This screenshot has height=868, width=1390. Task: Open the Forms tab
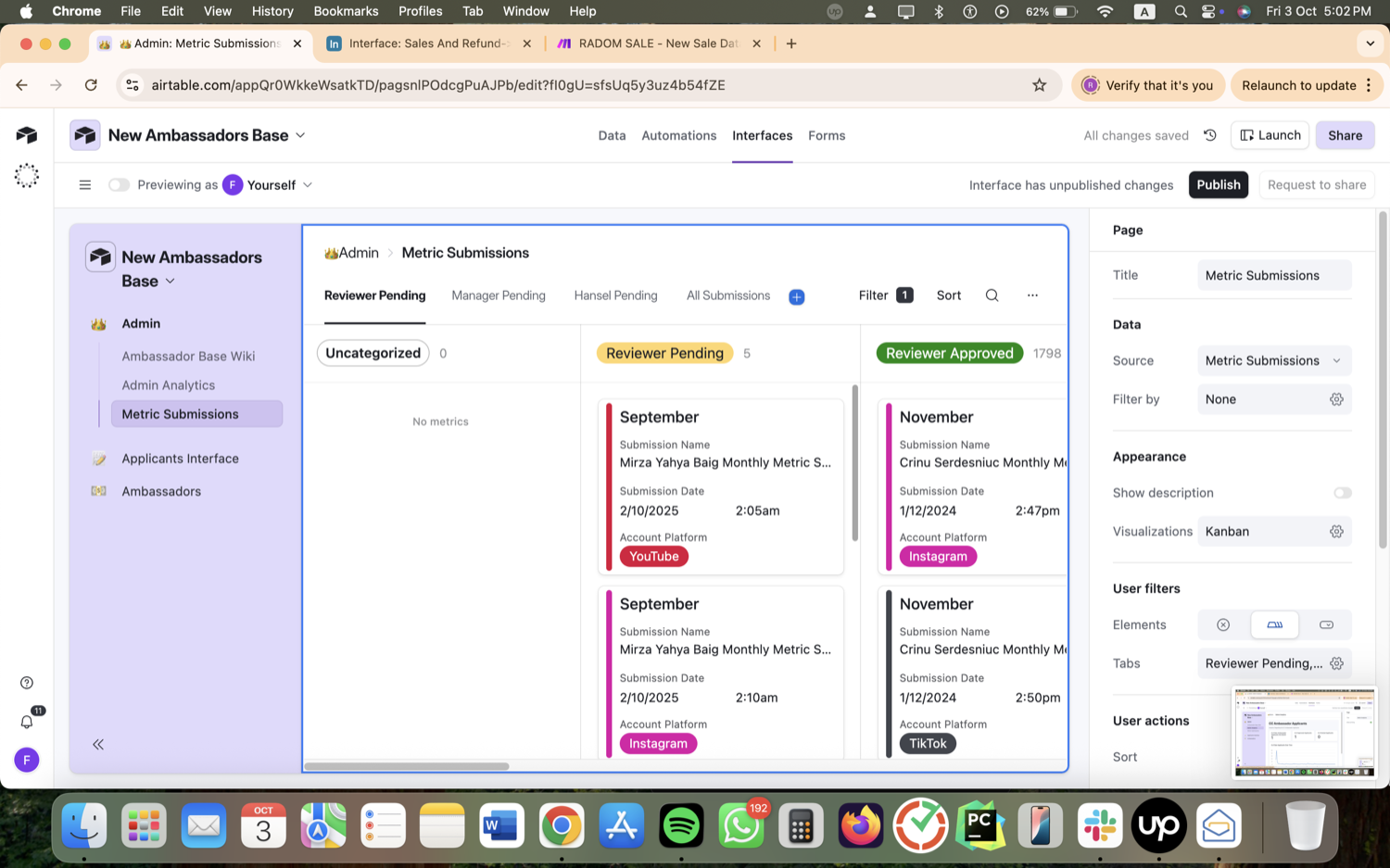[x=827, y=135]
